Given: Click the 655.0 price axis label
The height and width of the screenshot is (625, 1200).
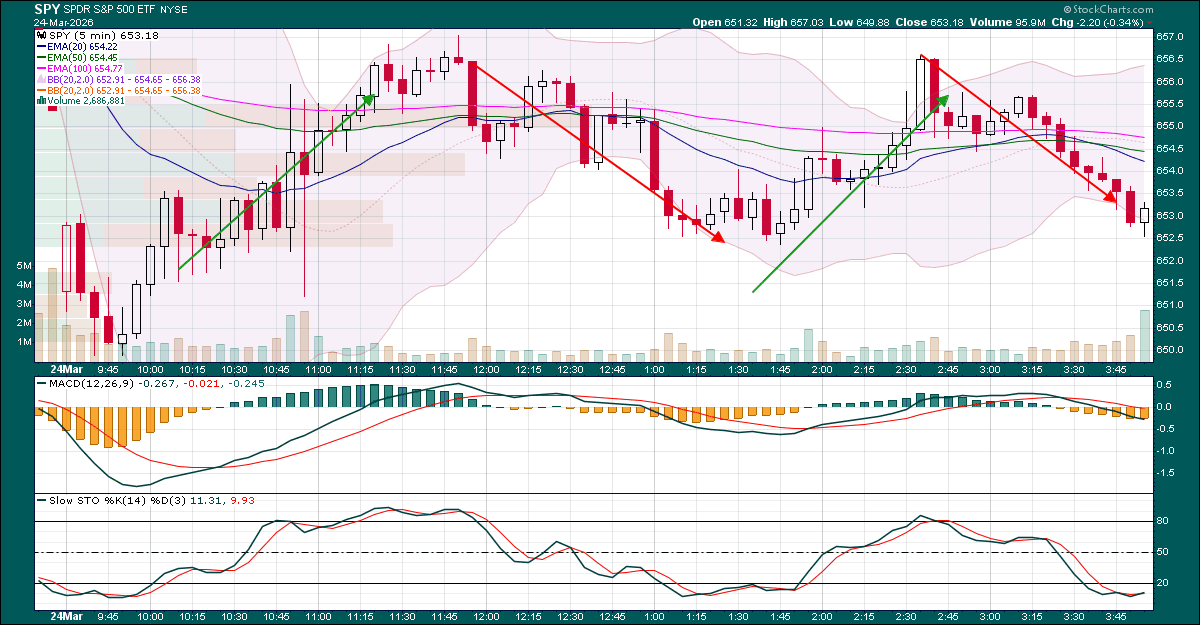Looking at the screenshot, I should point(1169,126).
